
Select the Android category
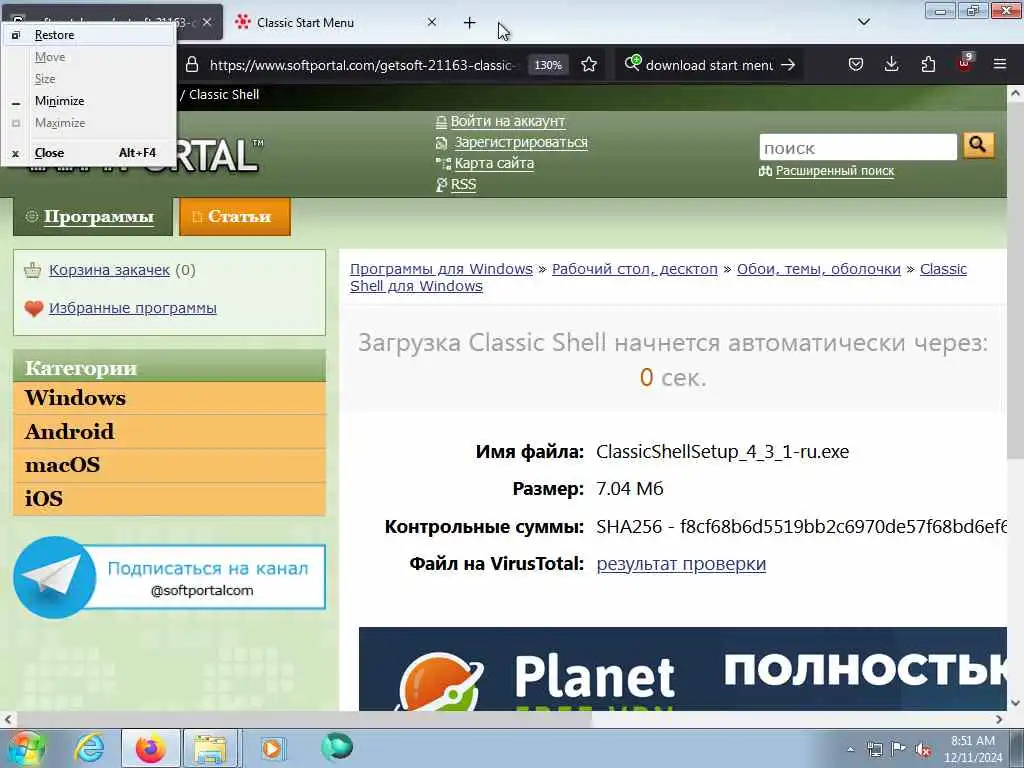[x=169, y=432]
